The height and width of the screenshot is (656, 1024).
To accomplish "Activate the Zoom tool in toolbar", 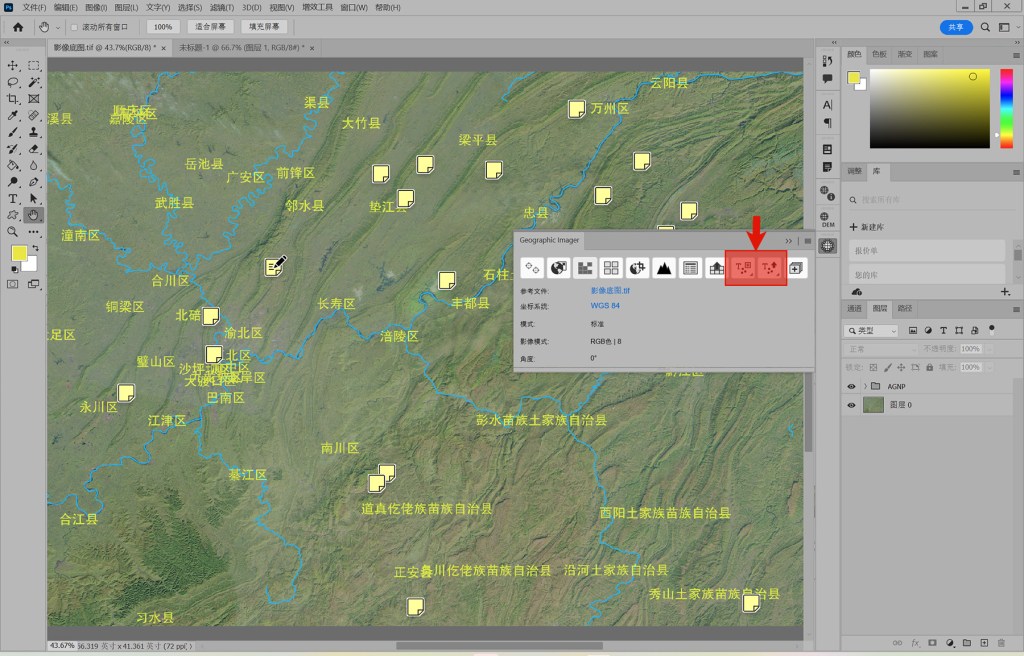I will click(13, 231).
